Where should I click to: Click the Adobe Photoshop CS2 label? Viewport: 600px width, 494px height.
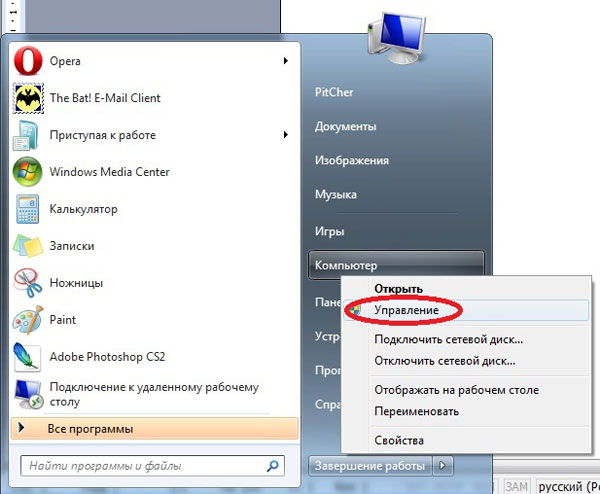107,357
